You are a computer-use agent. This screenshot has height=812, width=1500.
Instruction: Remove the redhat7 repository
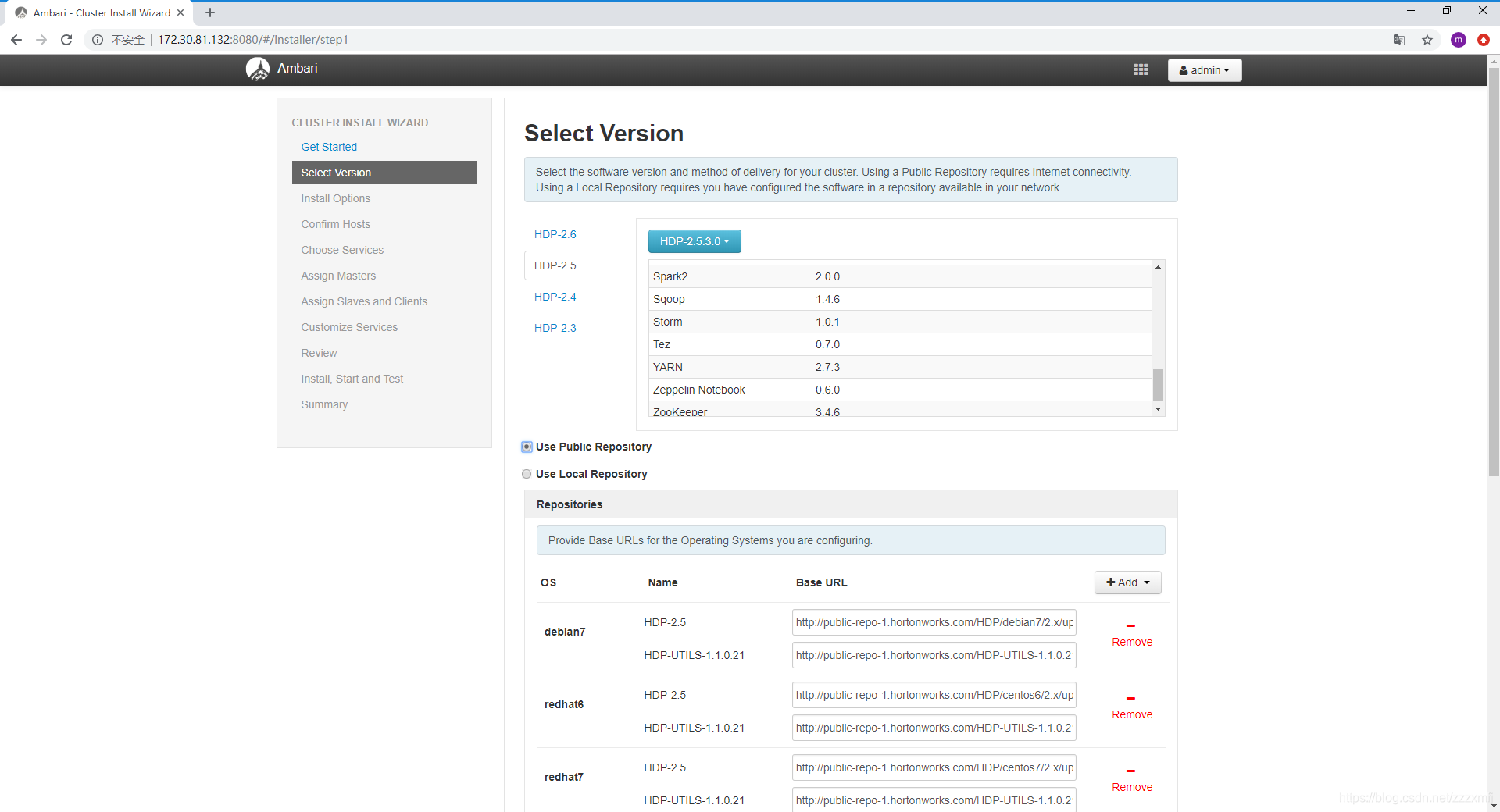click(x=1132, y=787)
